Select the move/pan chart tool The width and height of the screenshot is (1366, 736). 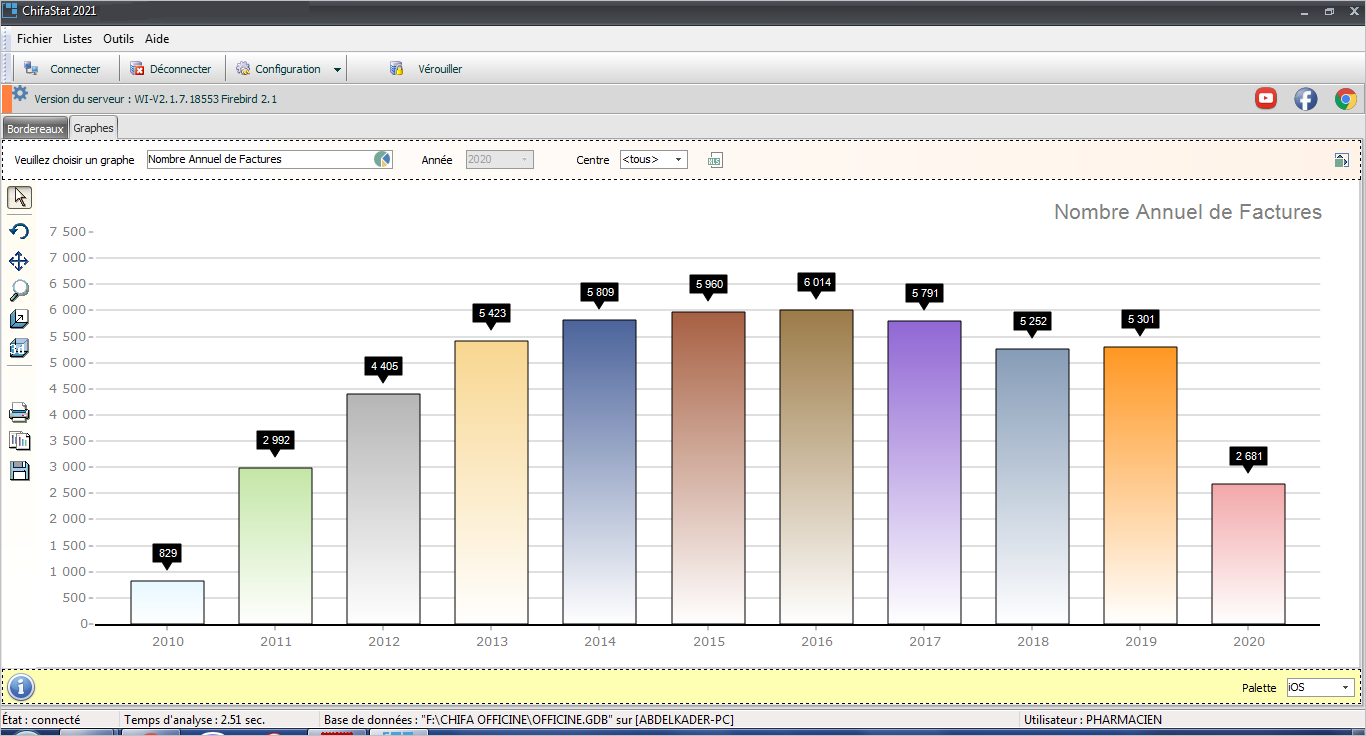coord(19,261)
